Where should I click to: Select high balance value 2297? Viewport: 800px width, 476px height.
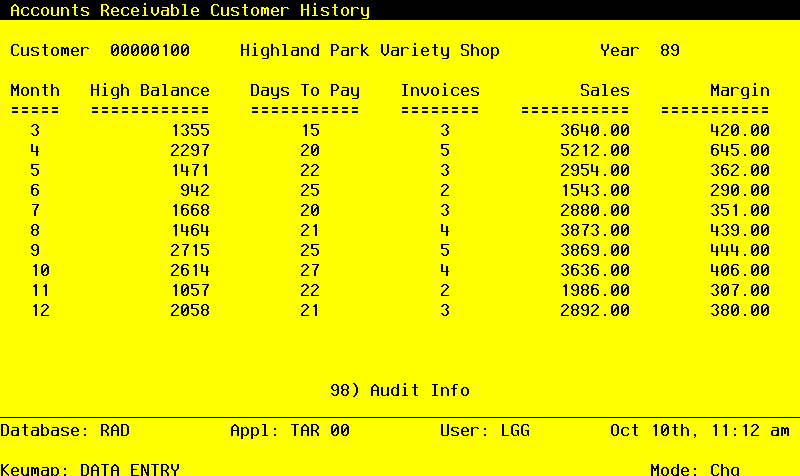[x=190, y=150]
